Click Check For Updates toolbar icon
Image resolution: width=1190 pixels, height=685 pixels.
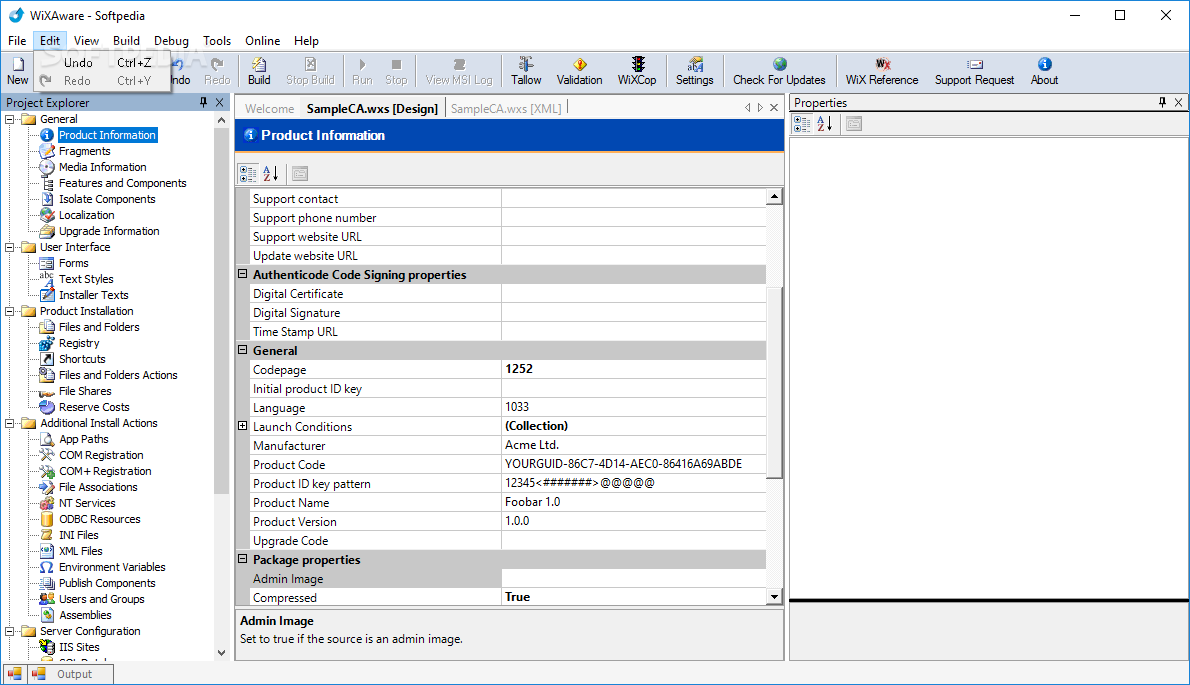coord(779,71)
